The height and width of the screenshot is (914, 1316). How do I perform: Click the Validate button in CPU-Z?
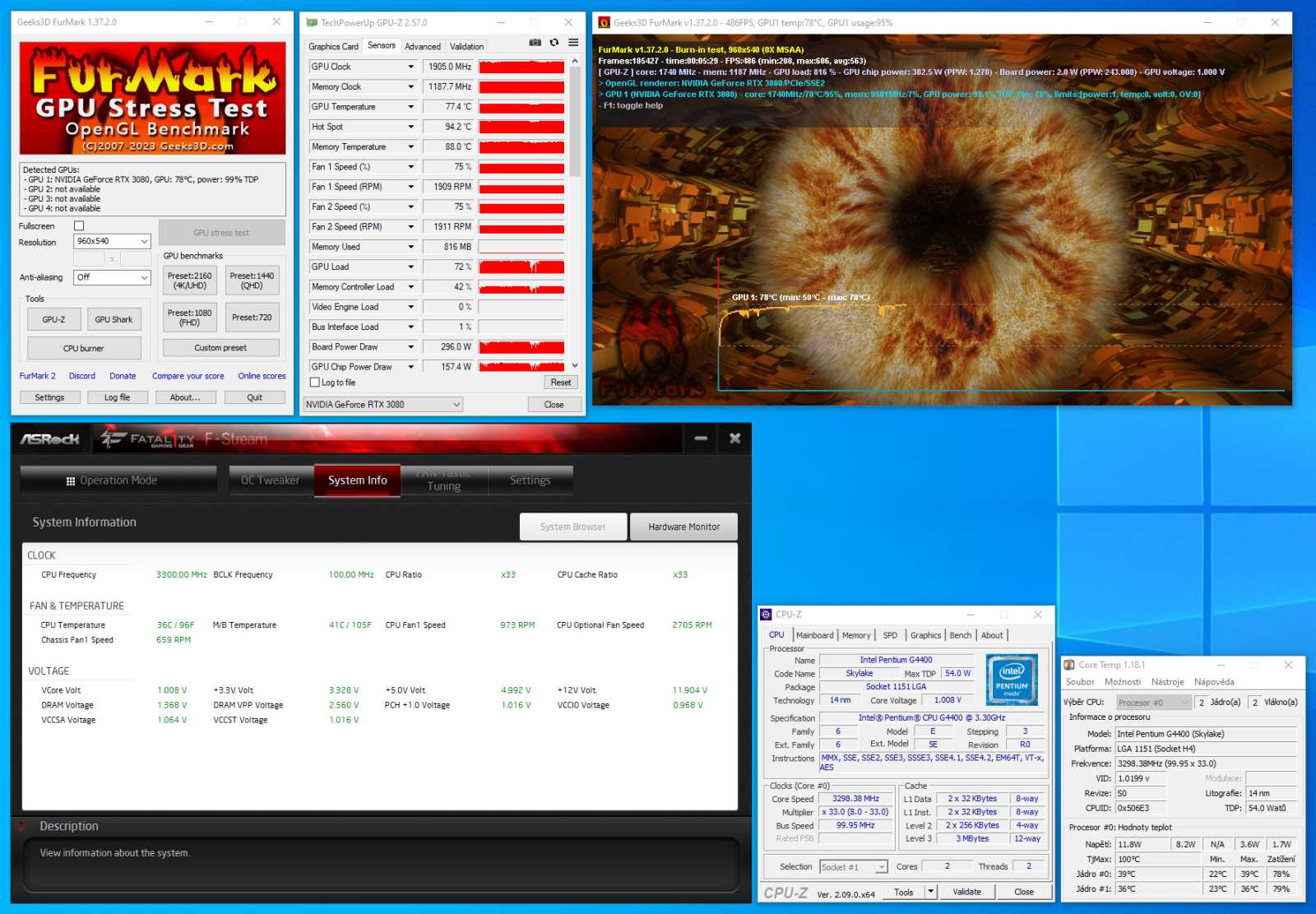click(966, 892)
